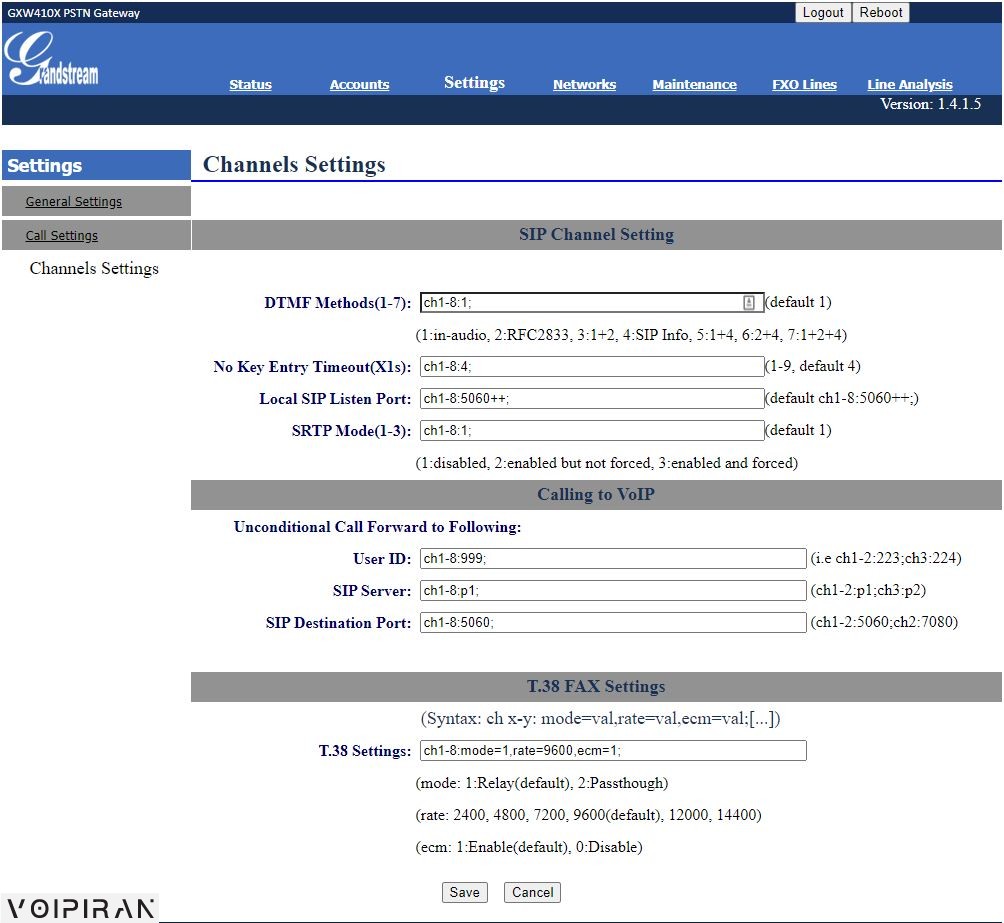Click the SIP Destination Port label
The width and height of the screenshot is (1004, 923).
(x=339, y=623)
